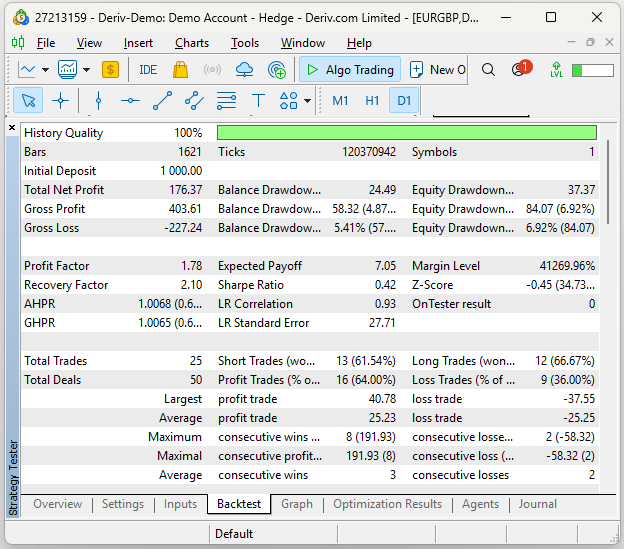Expand the chart type dropdown arrow

pyautogui.click(x=45, y=70)
